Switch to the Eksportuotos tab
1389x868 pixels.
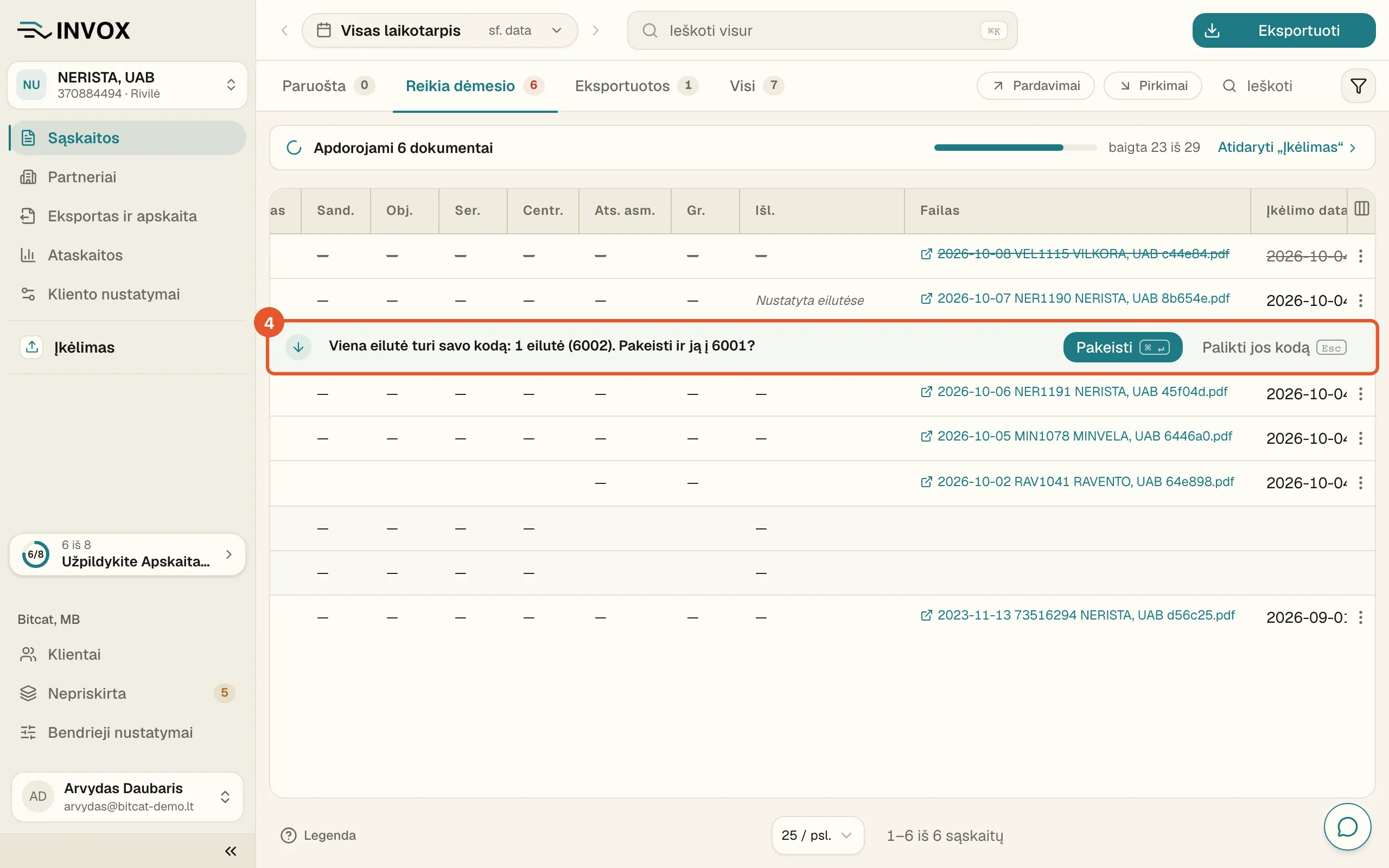point(636,86)
